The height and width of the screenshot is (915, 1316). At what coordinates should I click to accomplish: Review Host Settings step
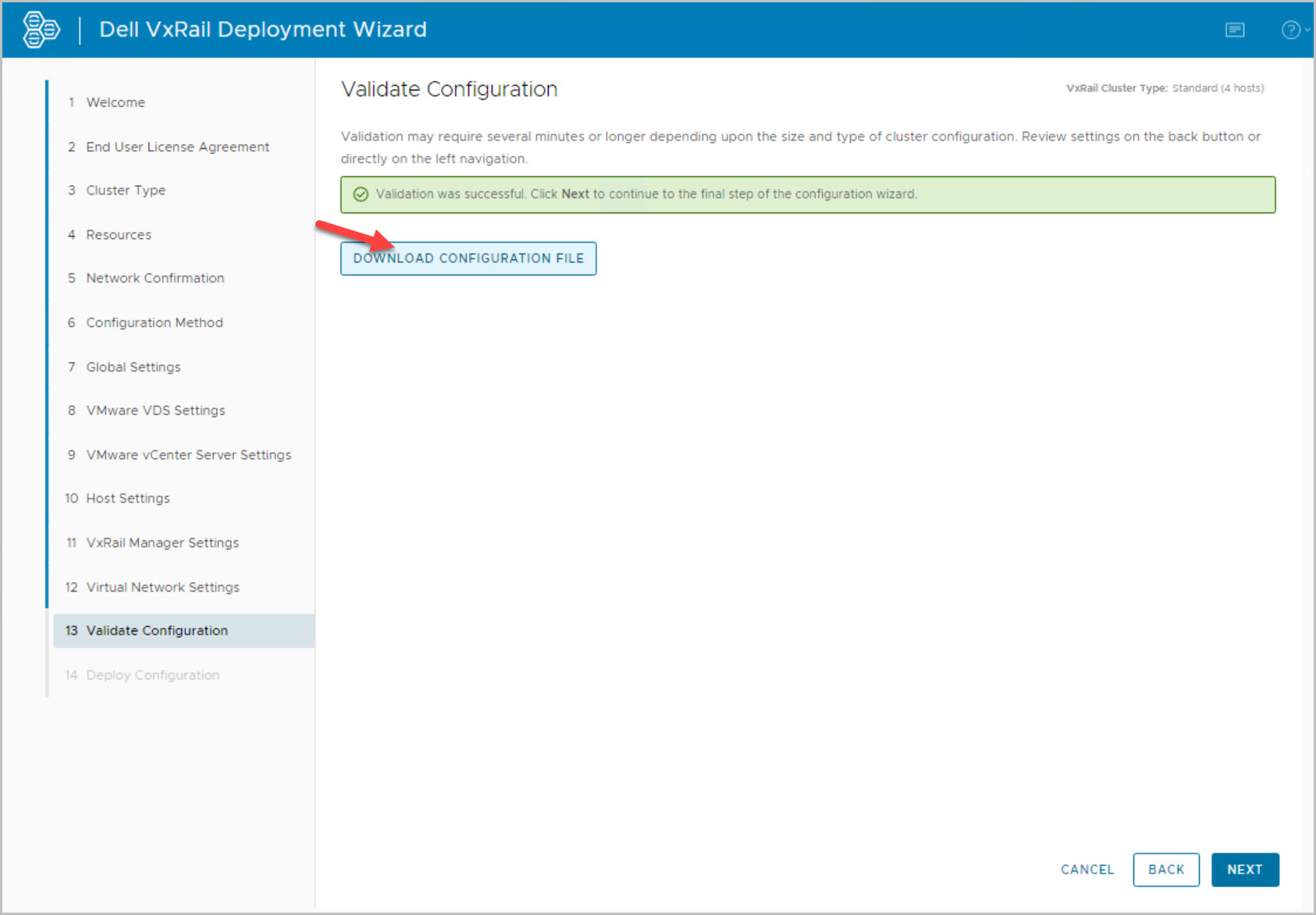tap(128, 498)
